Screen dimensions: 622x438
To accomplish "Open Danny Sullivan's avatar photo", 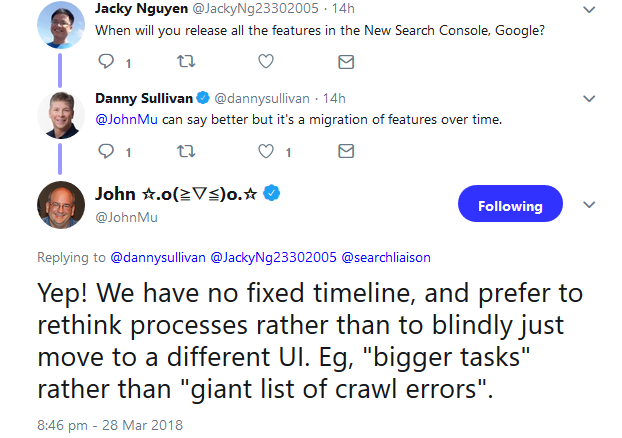I will coord(61,113).
